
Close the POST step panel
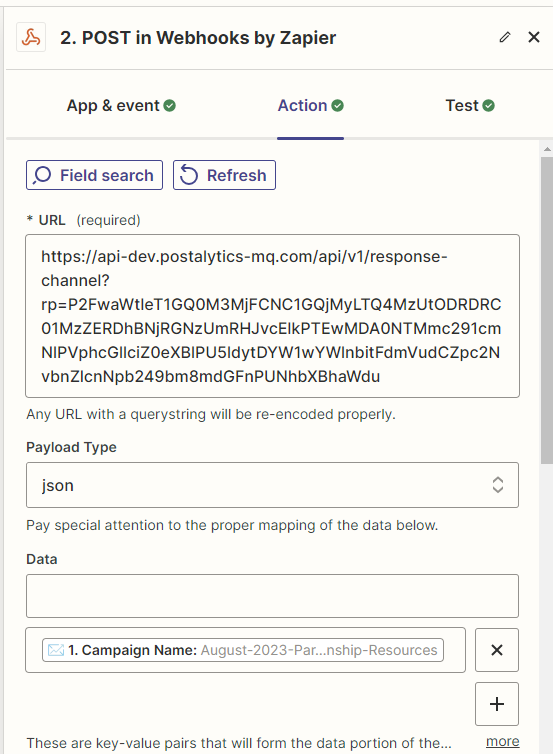(534, 37)
